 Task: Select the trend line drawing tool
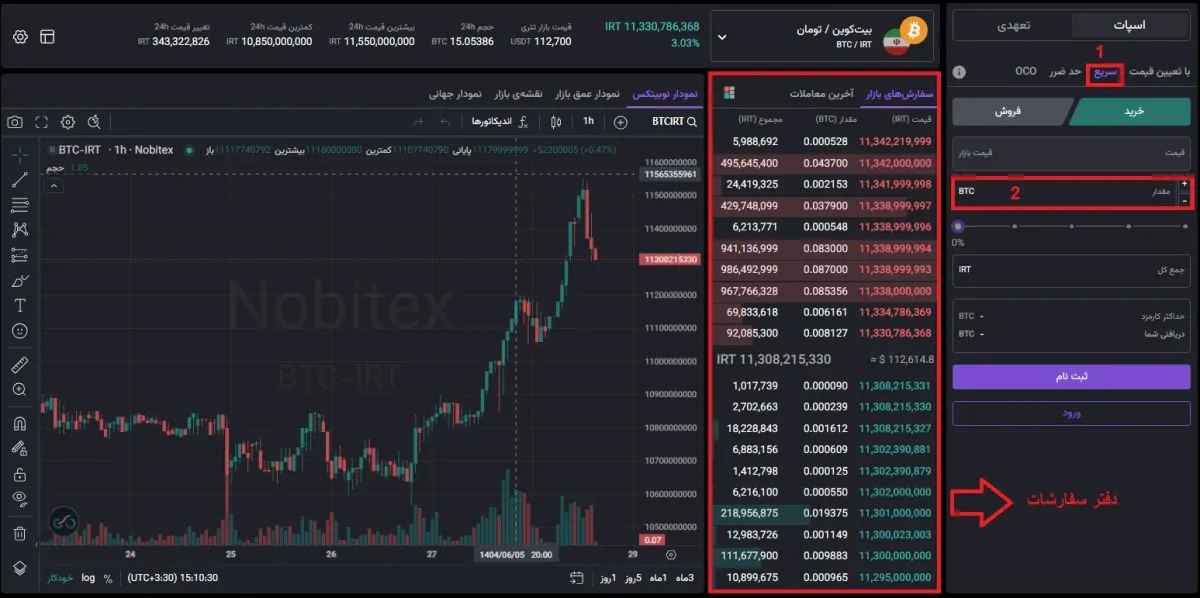(x=20, y=180)
